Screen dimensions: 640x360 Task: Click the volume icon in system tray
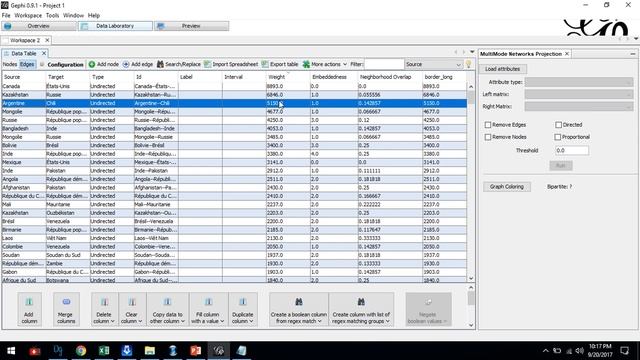[579, 351]
